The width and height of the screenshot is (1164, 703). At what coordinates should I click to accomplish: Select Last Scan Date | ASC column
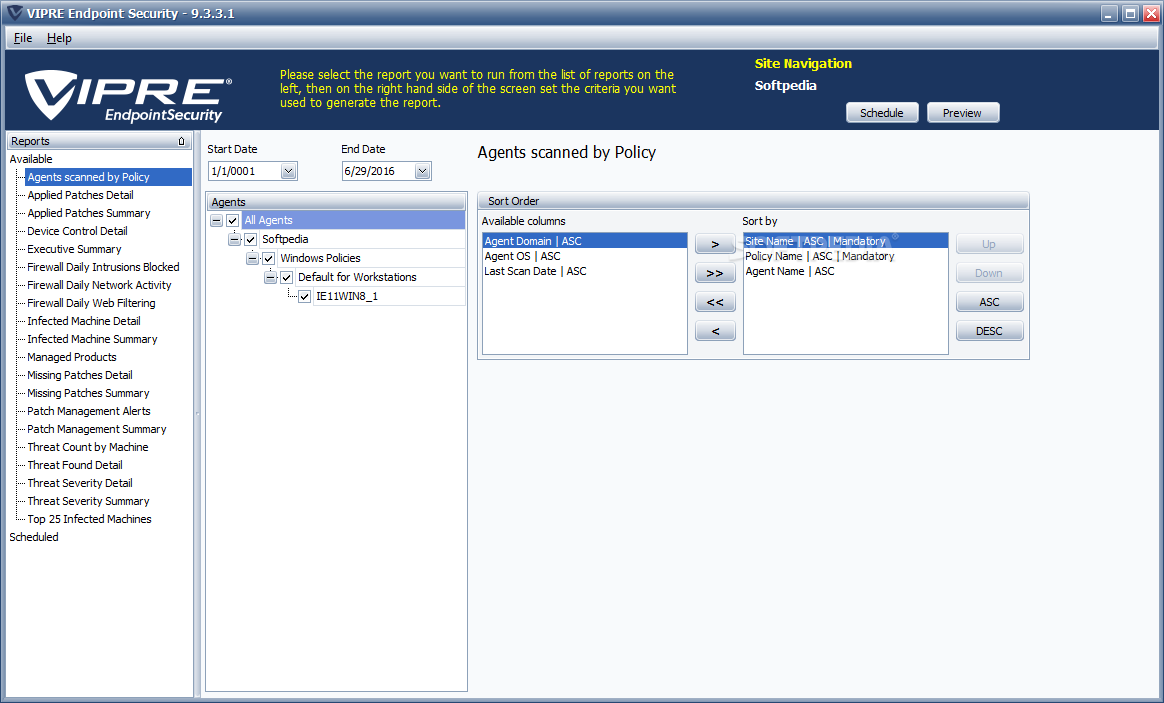pyautogui.click(x=585, y=271)
